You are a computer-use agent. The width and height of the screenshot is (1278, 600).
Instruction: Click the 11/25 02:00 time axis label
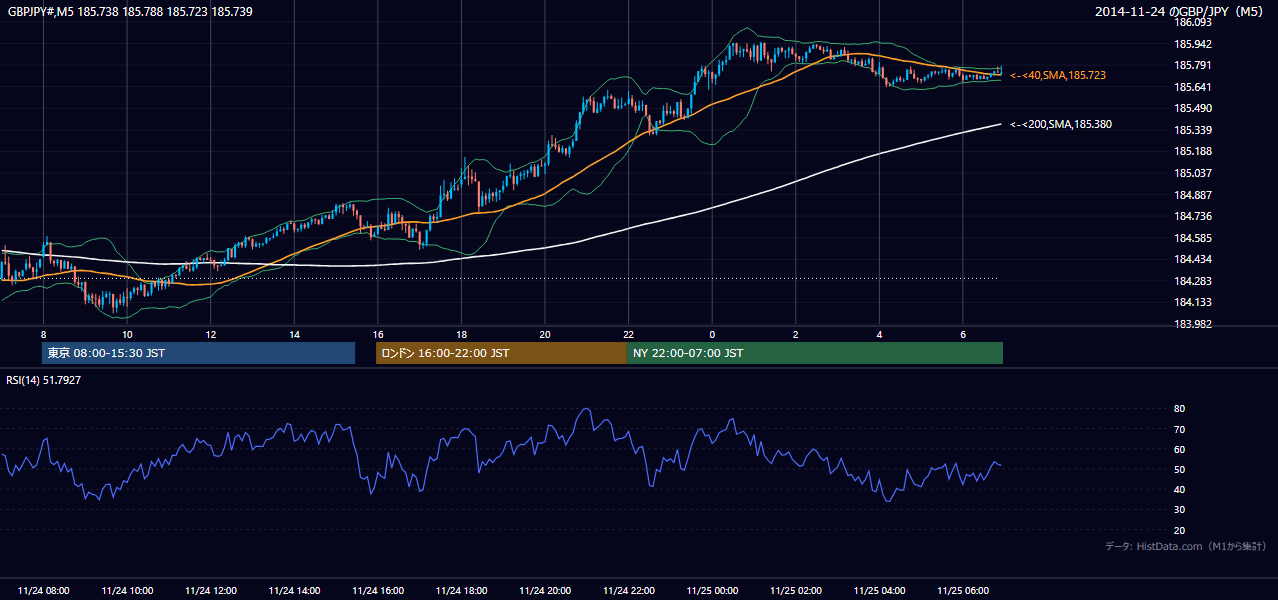click(795, 591)
